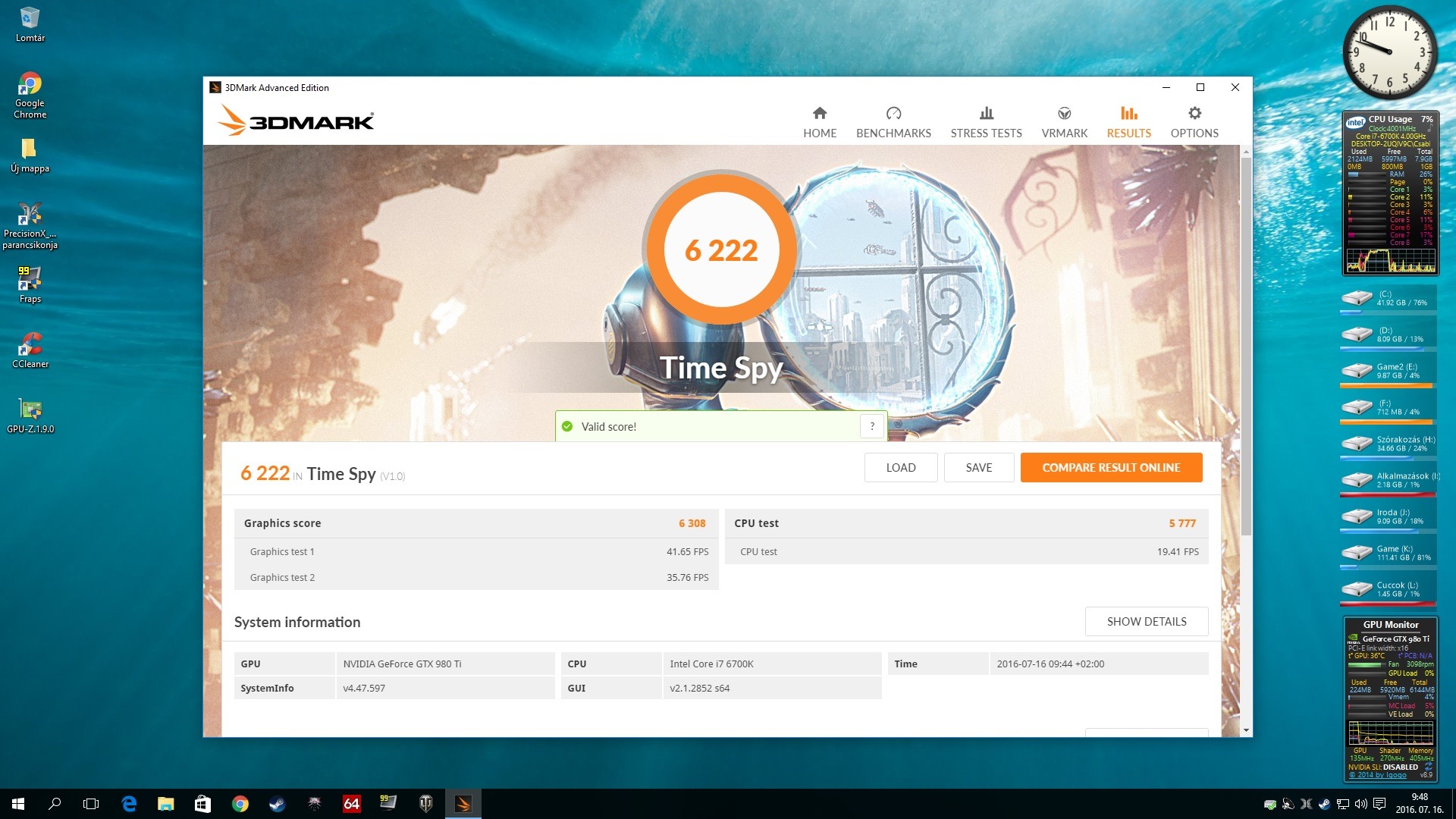Click the Graphics test 1 row
The height and width of the screenshot is (819, 1456).
(x=476, y=551)
